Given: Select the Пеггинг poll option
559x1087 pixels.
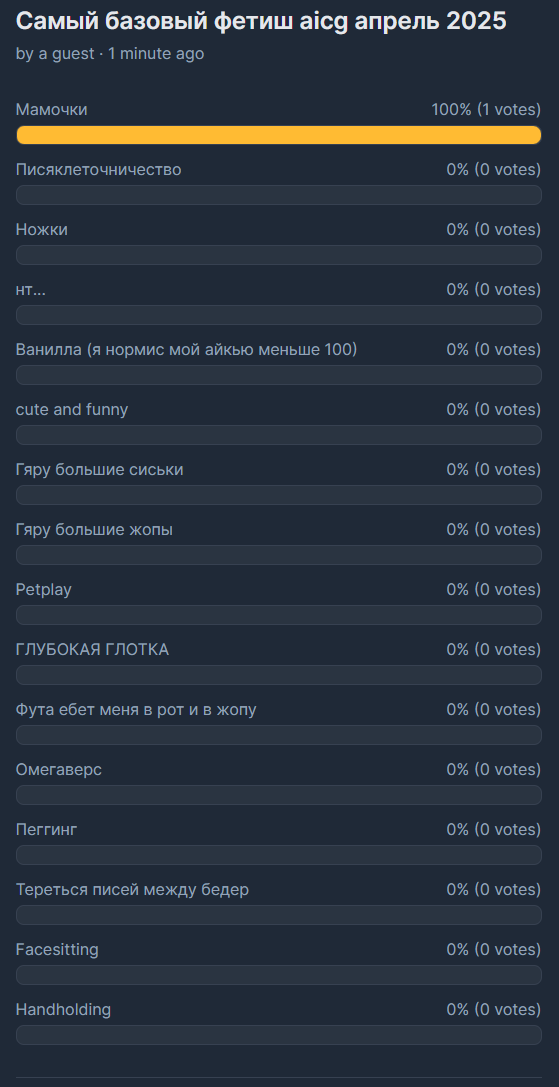Looking at the screenshot, I should [x=46, y=829].
